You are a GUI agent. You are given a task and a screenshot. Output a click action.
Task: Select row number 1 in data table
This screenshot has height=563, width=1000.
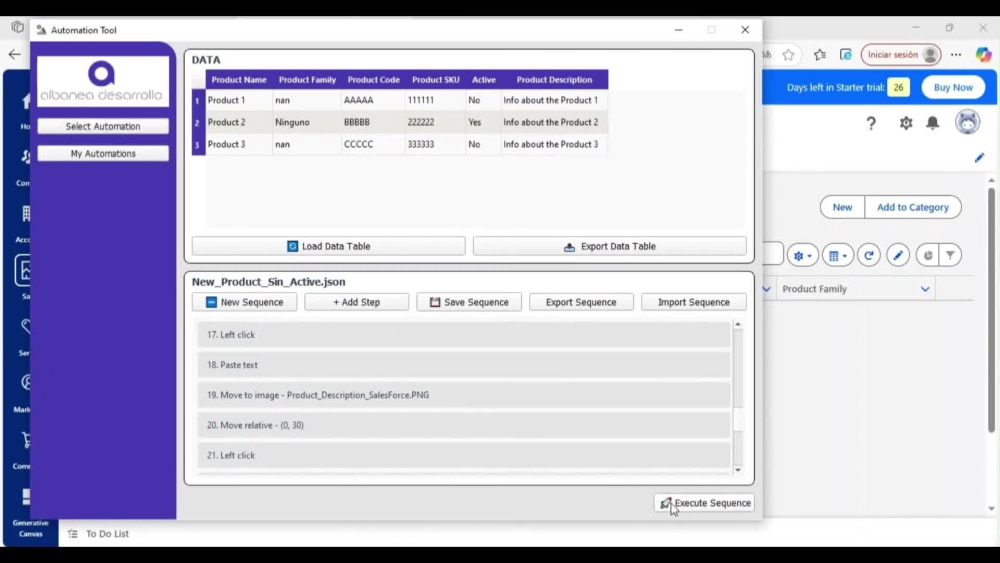pos(198,100)
